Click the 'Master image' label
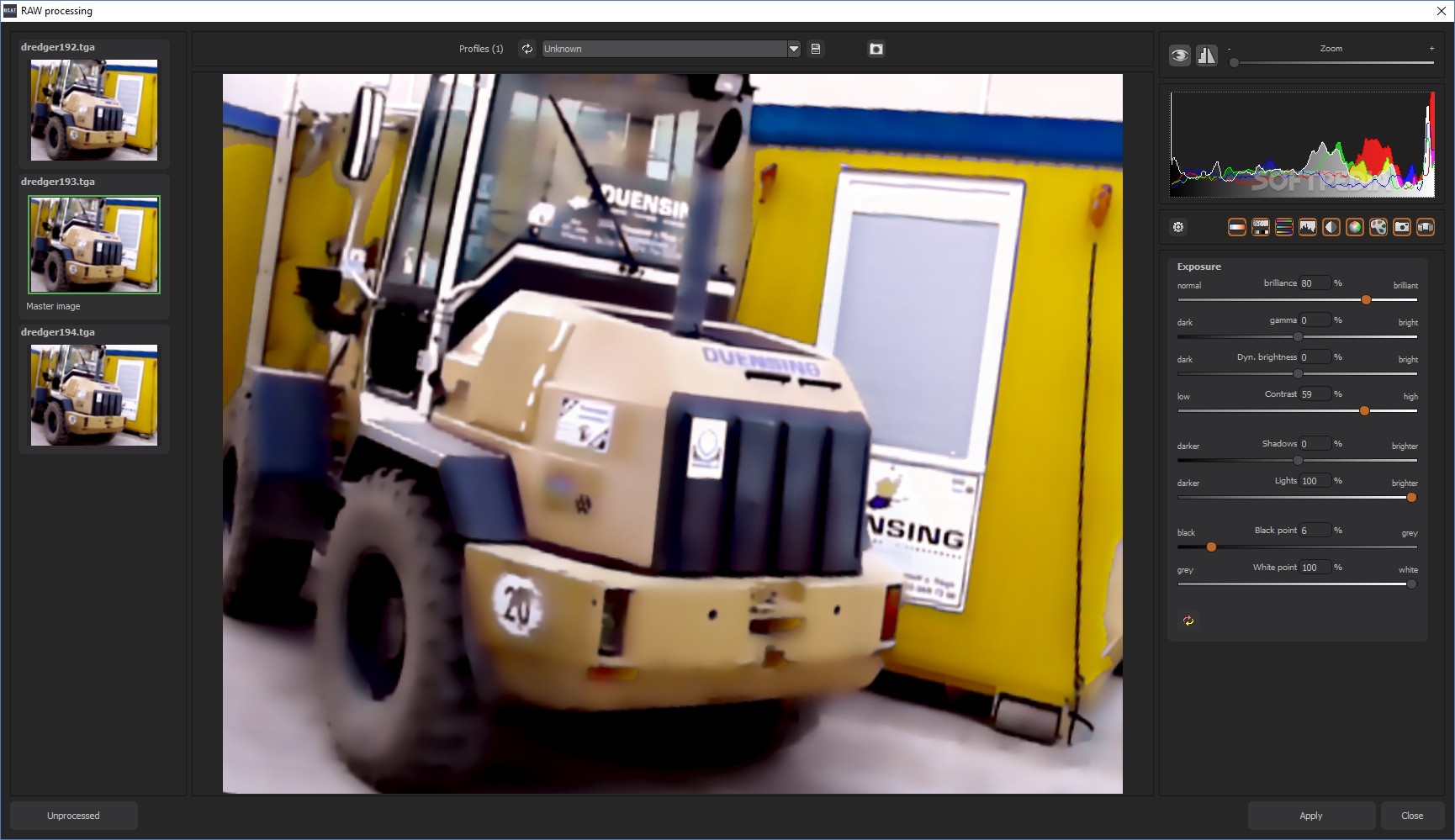 tap(53, 306)
